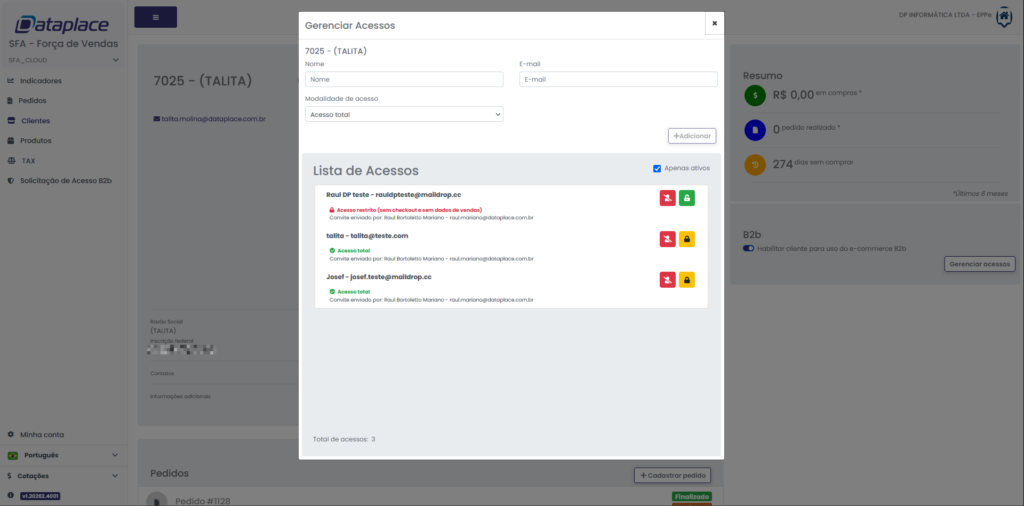This screenshot has height=506, width=1024.
Task: Click the home icon in top right
Action: (1004, 17)
